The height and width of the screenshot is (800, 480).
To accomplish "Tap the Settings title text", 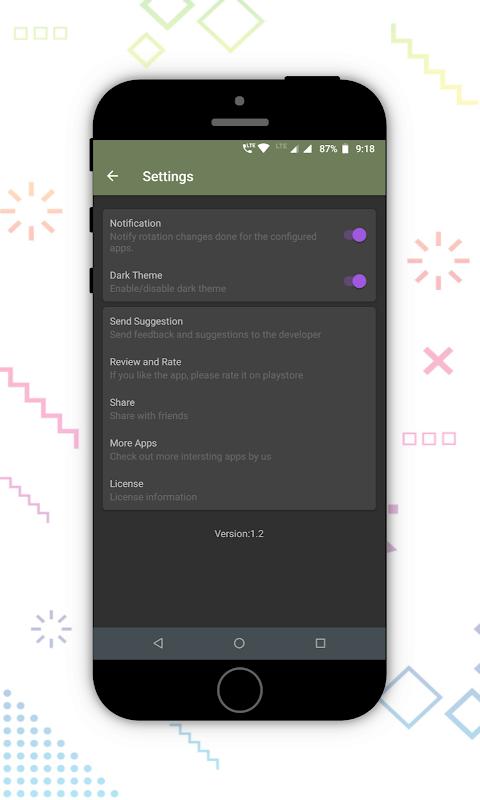I will tap(168, 177).
